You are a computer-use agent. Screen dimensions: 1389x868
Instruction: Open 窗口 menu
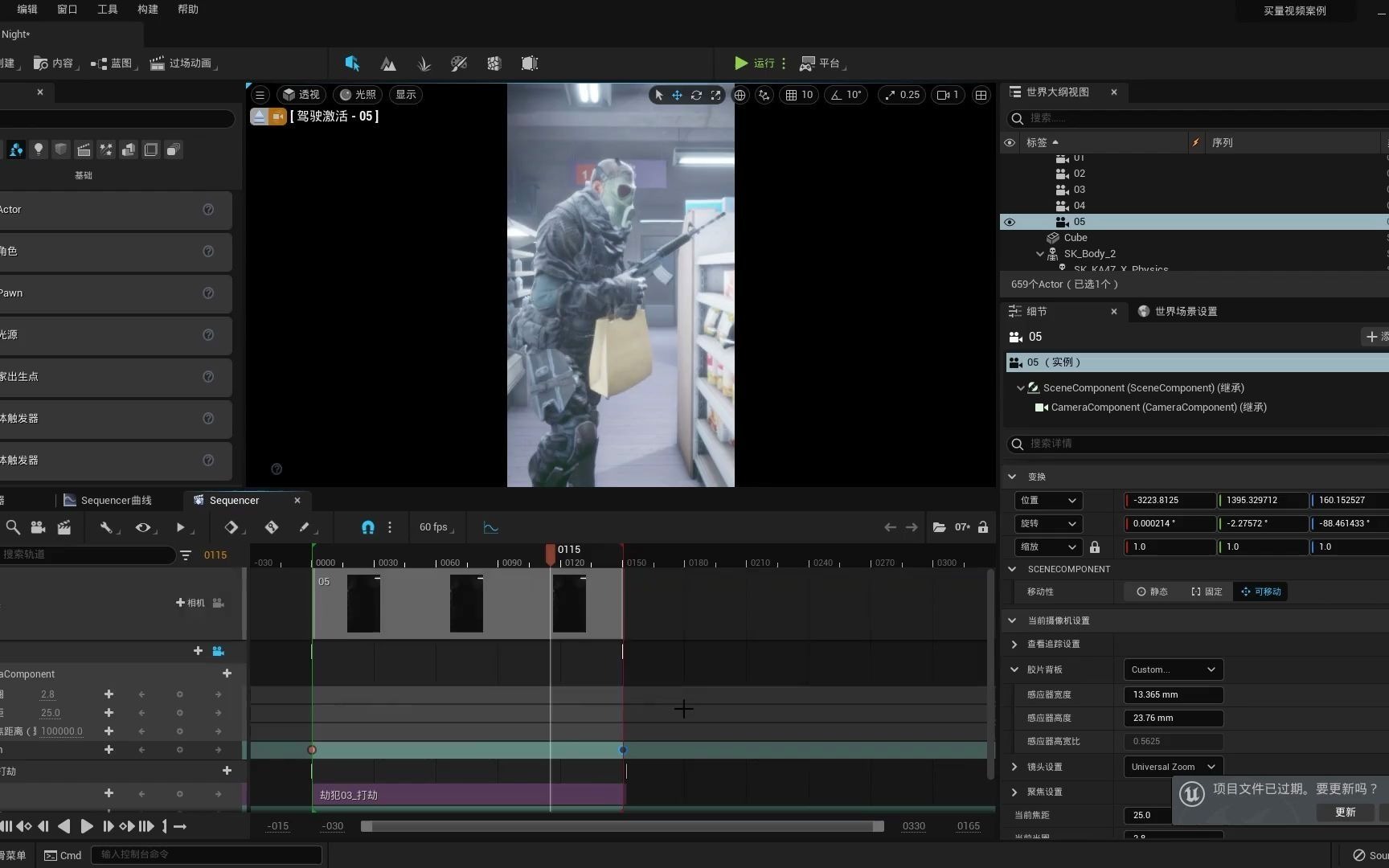[68, 10]
